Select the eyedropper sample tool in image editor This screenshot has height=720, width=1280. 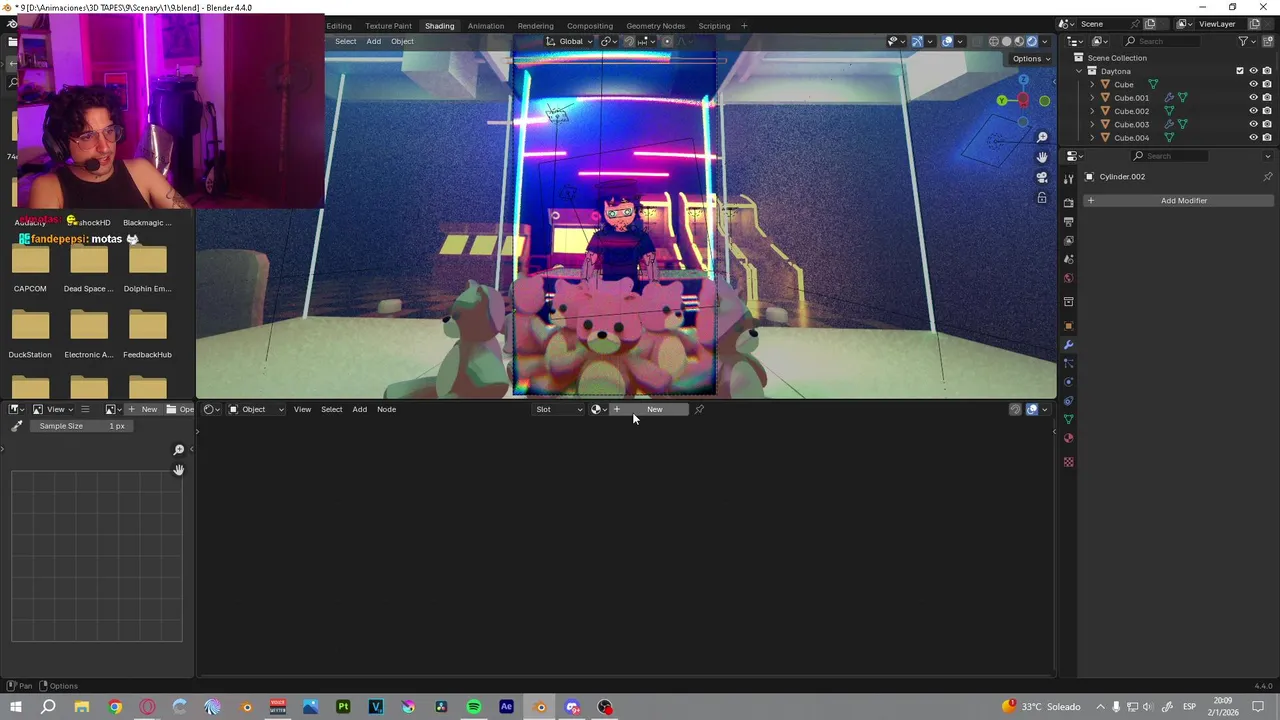click(16, 426)
